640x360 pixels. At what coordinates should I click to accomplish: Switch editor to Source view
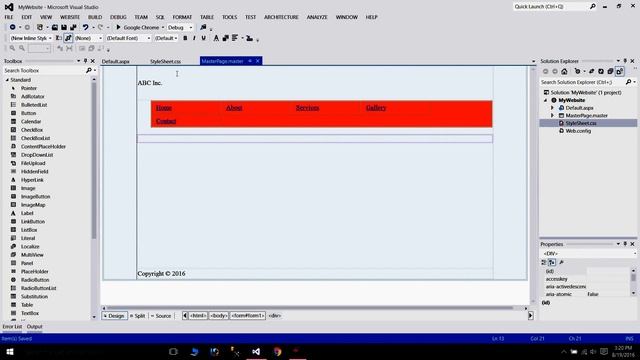click(161, 316)
